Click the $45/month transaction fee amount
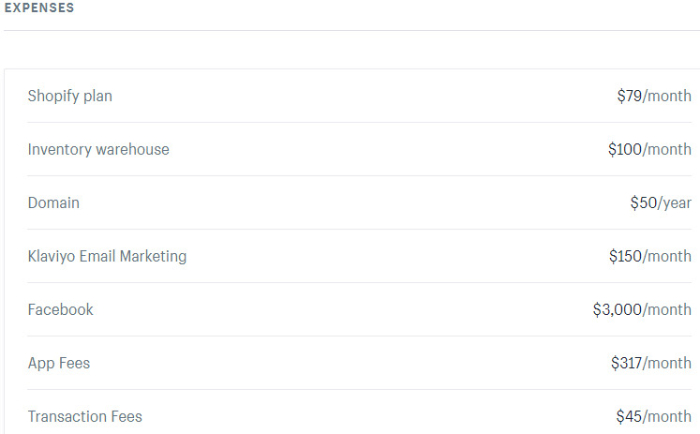 tap(654, 417)
